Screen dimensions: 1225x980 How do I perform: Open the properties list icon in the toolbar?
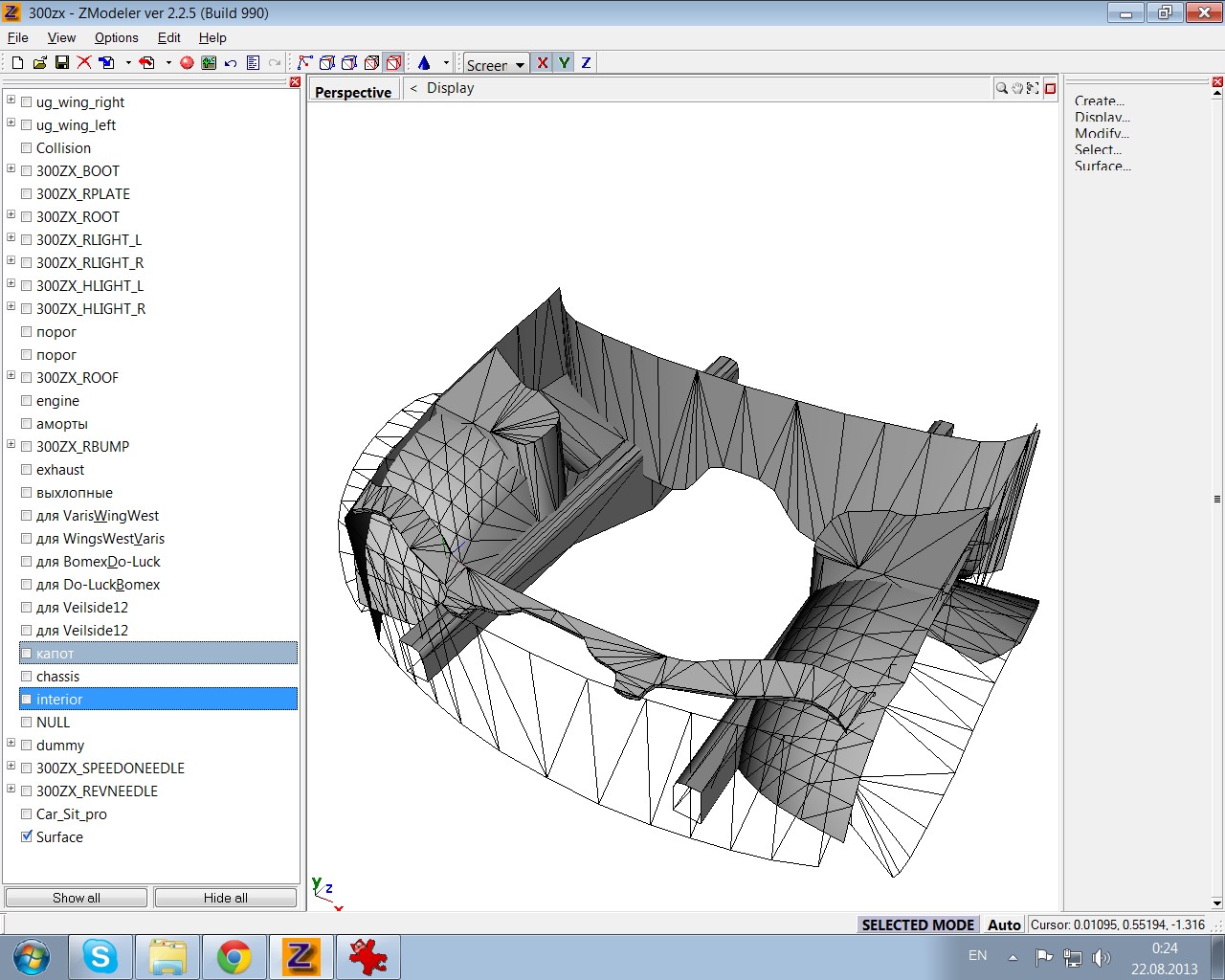point(253,63)
